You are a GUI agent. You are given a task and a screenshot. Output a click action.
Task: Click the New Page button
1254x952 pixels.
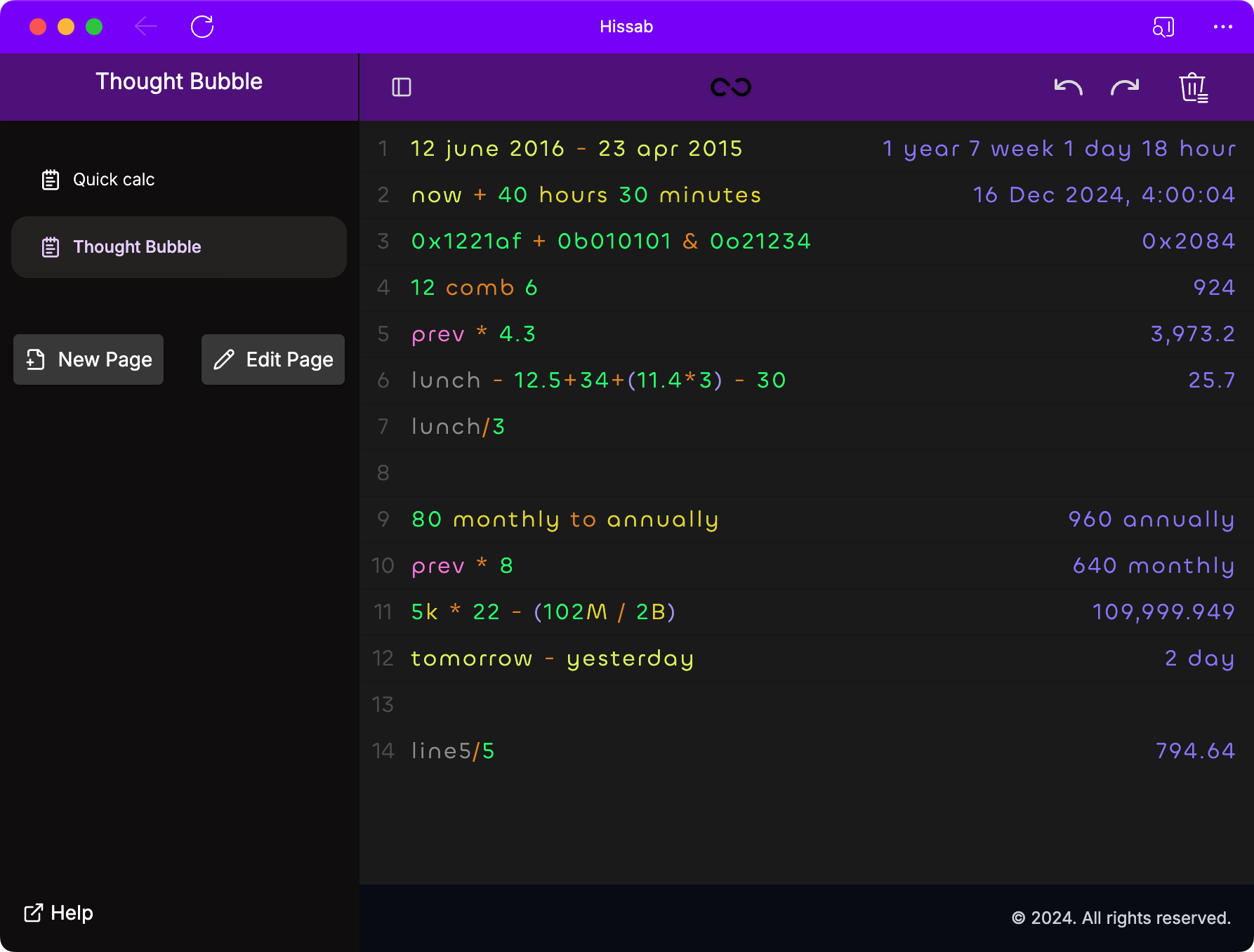point(88,359)
